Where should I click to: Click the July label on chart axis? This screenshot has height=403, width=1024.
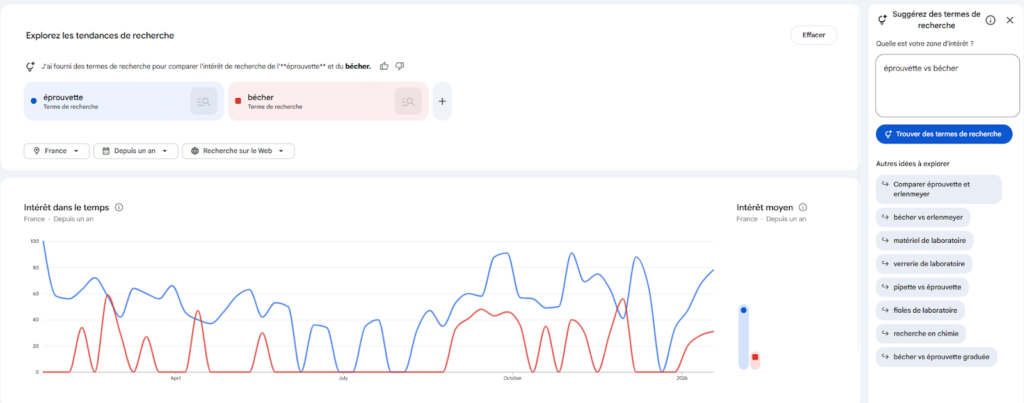343,378
